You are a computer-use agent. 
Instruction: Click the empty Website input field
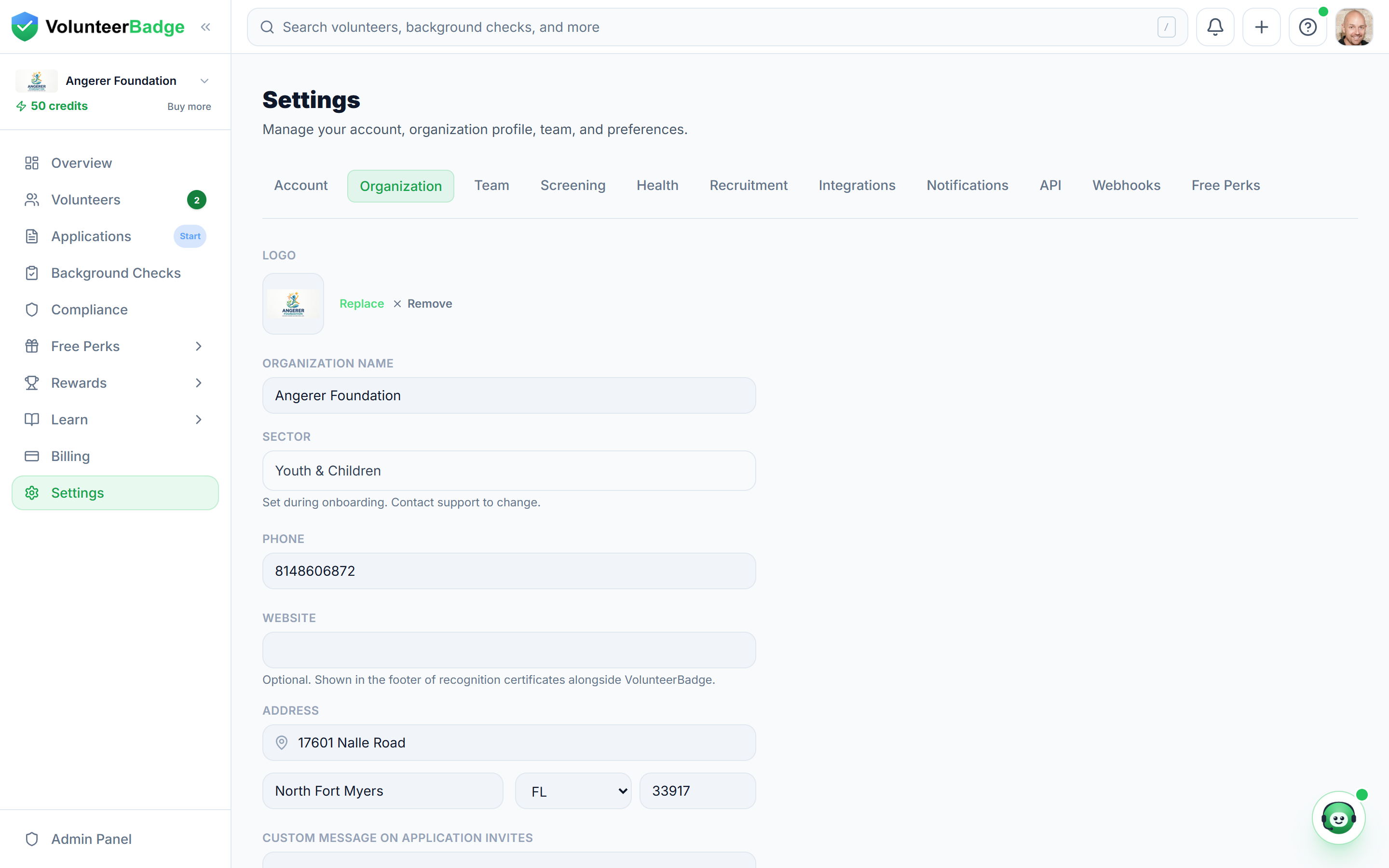[509, 650]
